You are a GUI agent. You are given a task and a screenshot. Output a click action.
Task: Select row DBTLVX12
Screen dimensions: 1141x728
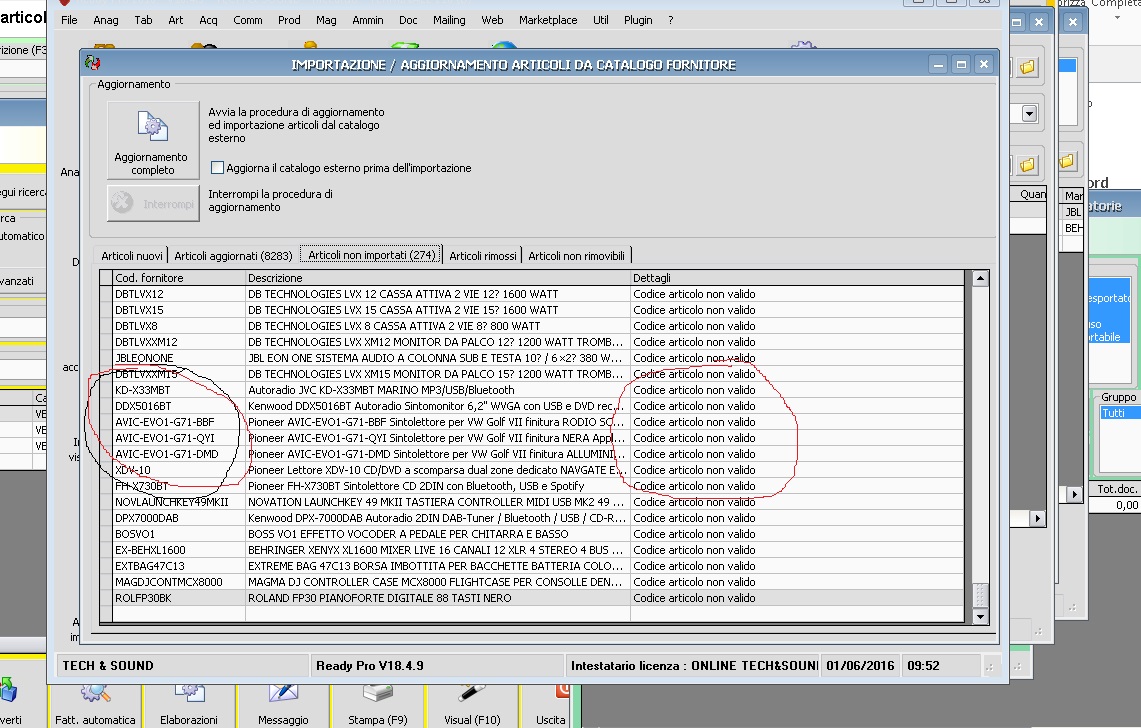click(x=538, y=294)
